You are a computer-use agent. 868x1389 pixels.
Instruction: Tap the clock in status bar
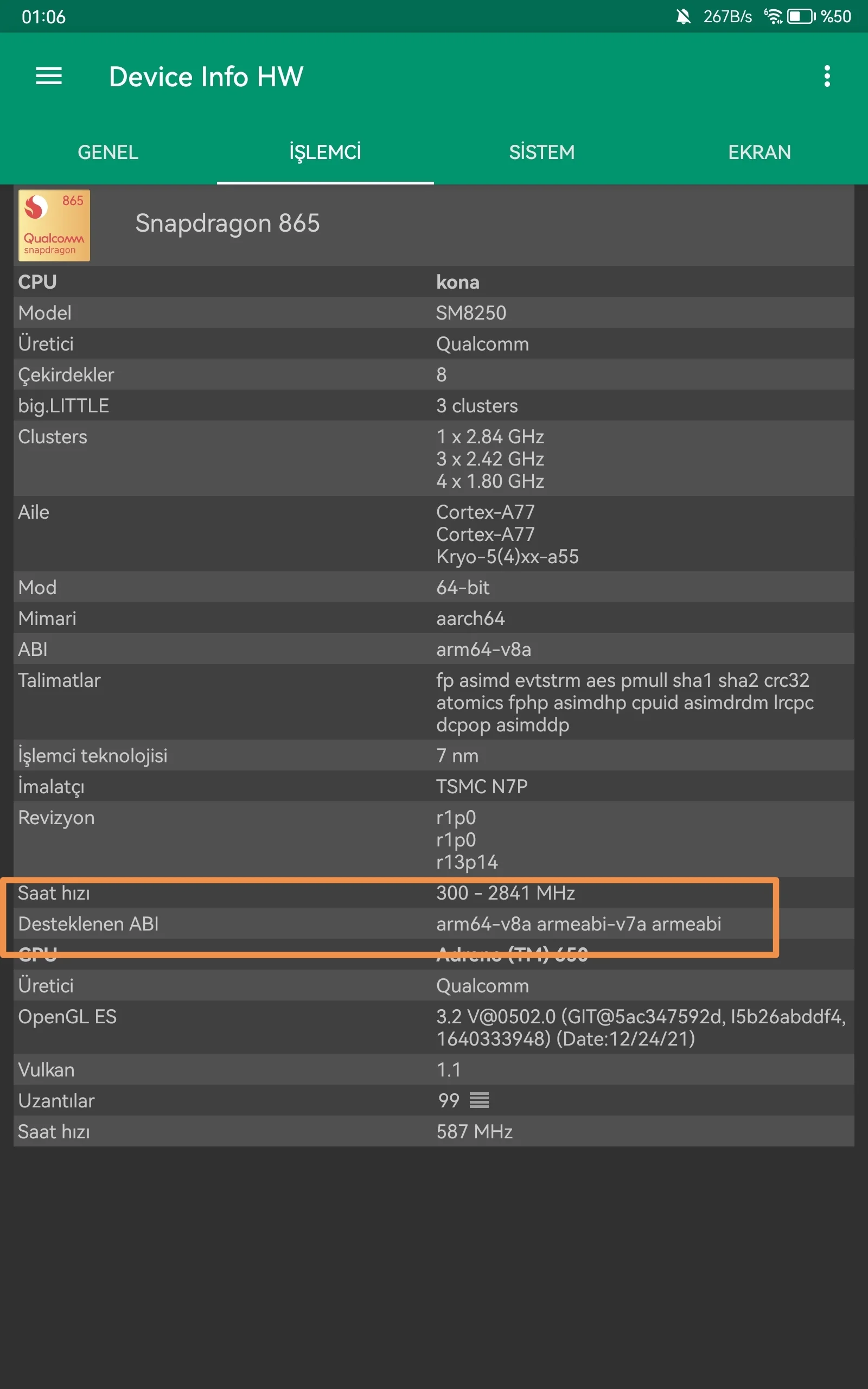click(x=43, y=17)
